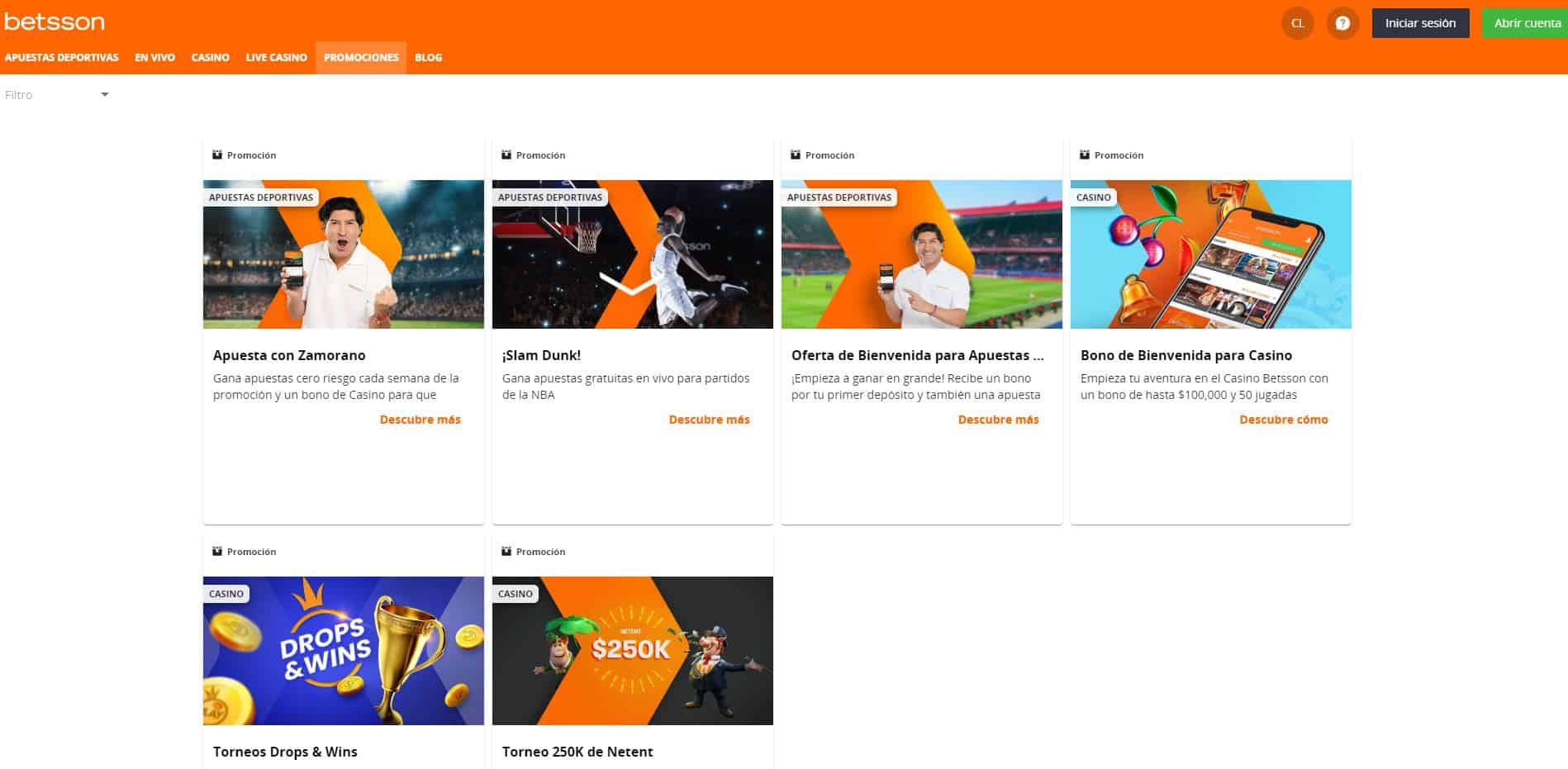Click Casino tag on Bono de Bienvenida card
Screen dimensions: 1568x769
[1094, 197]
